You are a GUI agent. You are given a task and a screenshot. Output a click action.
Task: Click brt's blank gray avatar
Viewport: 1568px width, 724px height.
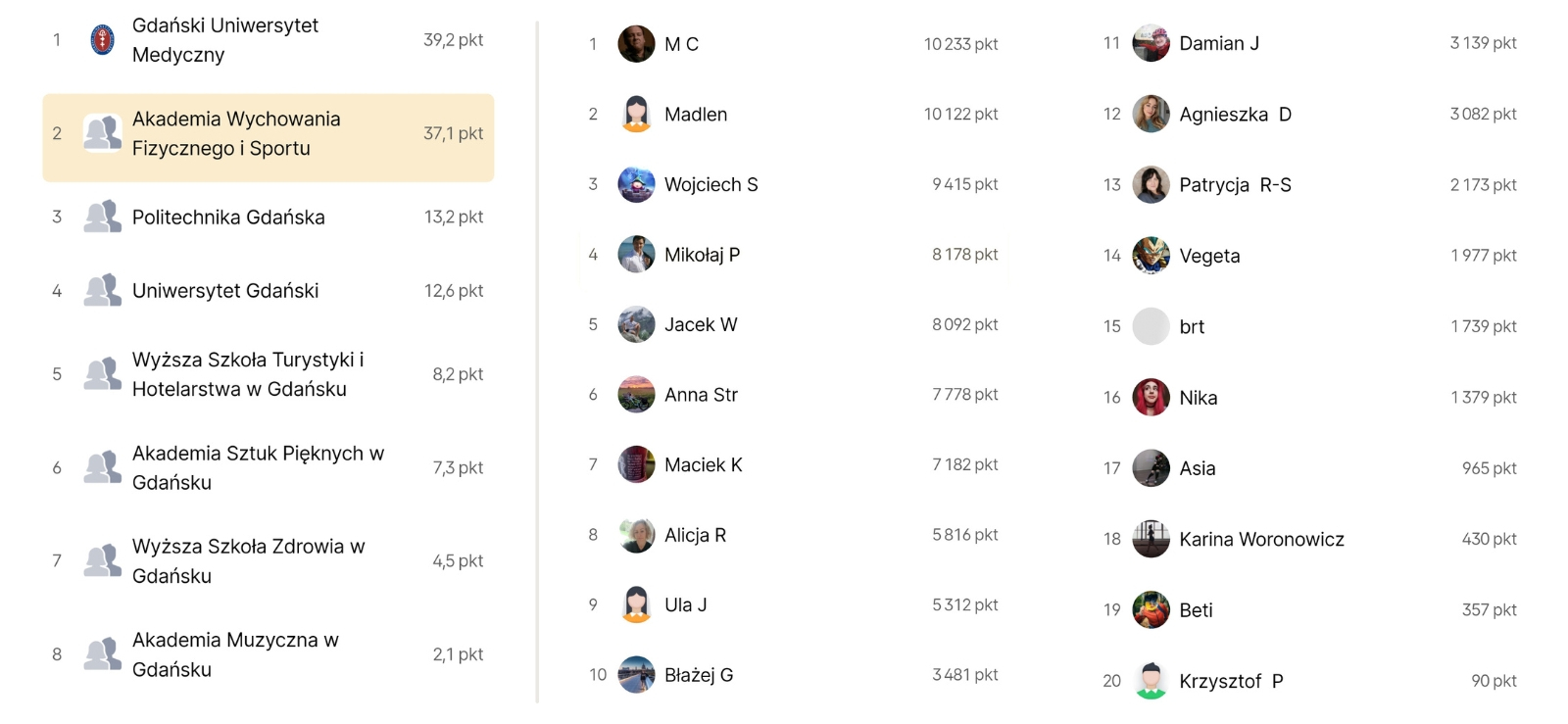click(x=1151, y=326)
